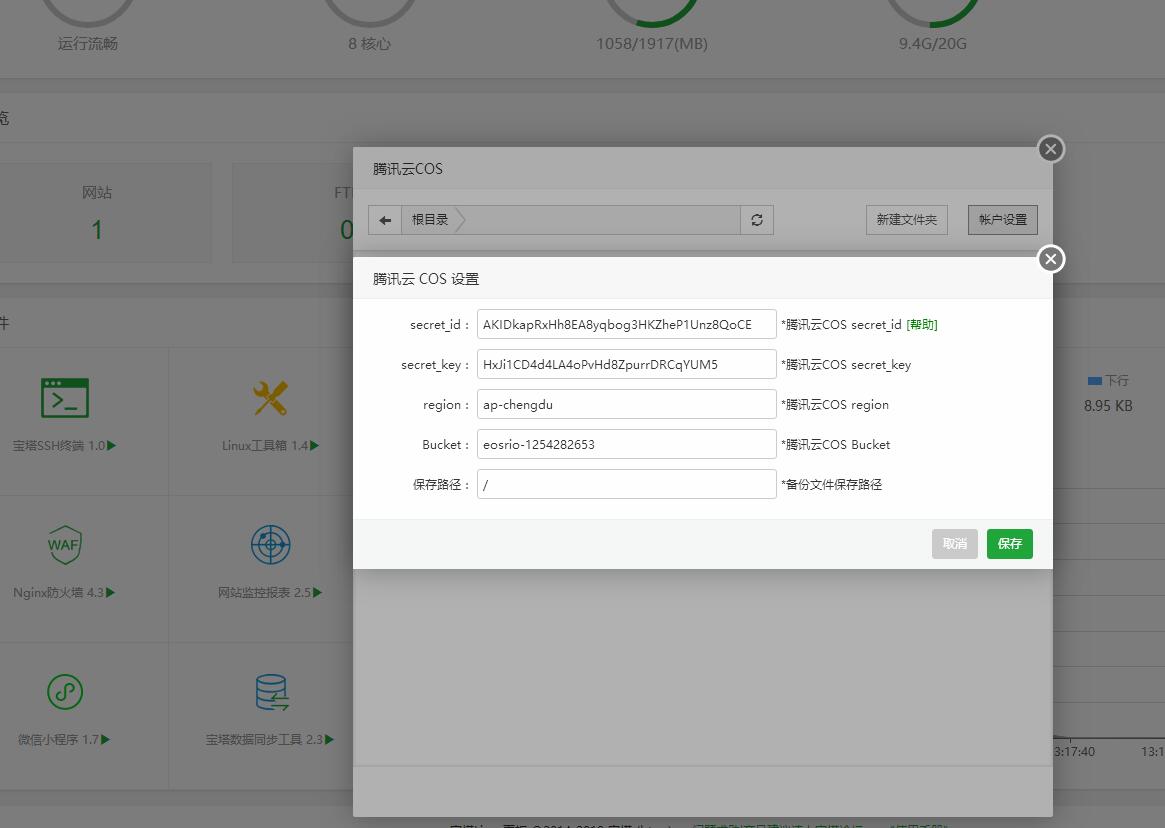Click the 微信小程序 icon
This screenshot has height=828, width=1165.
point(65,692)
